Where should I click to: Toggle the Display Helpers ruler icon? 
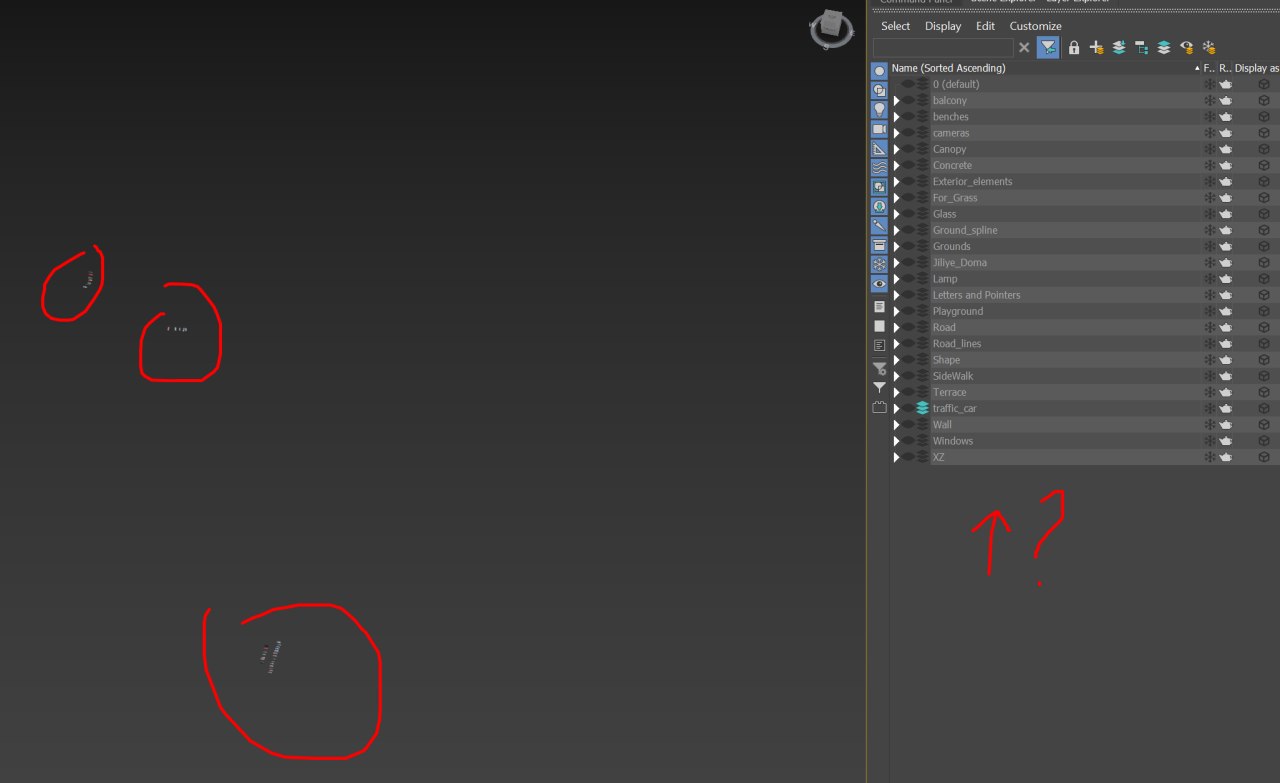879,148
